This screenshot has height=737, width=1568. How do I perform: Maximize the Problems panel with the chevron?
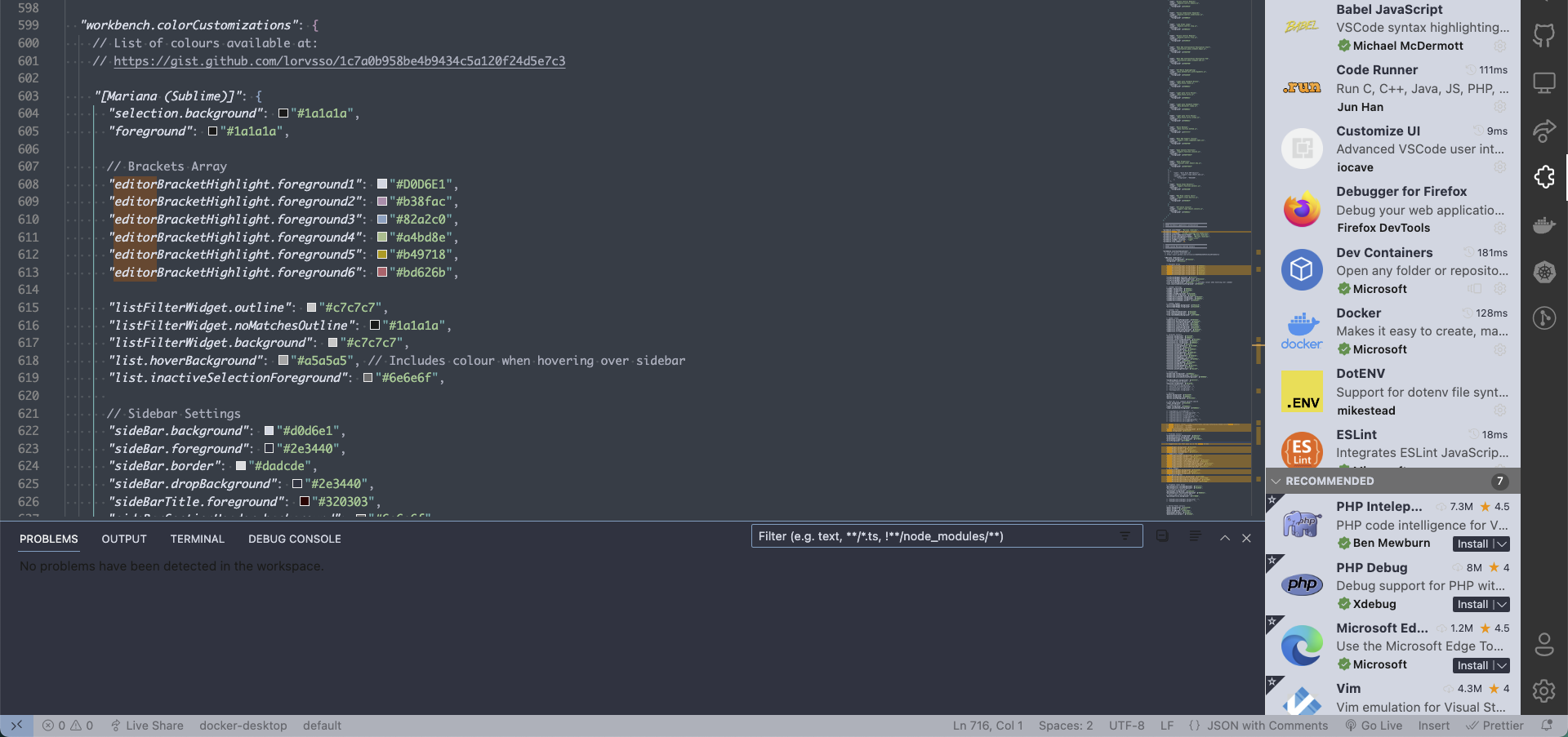click(x=1224, y=538)
